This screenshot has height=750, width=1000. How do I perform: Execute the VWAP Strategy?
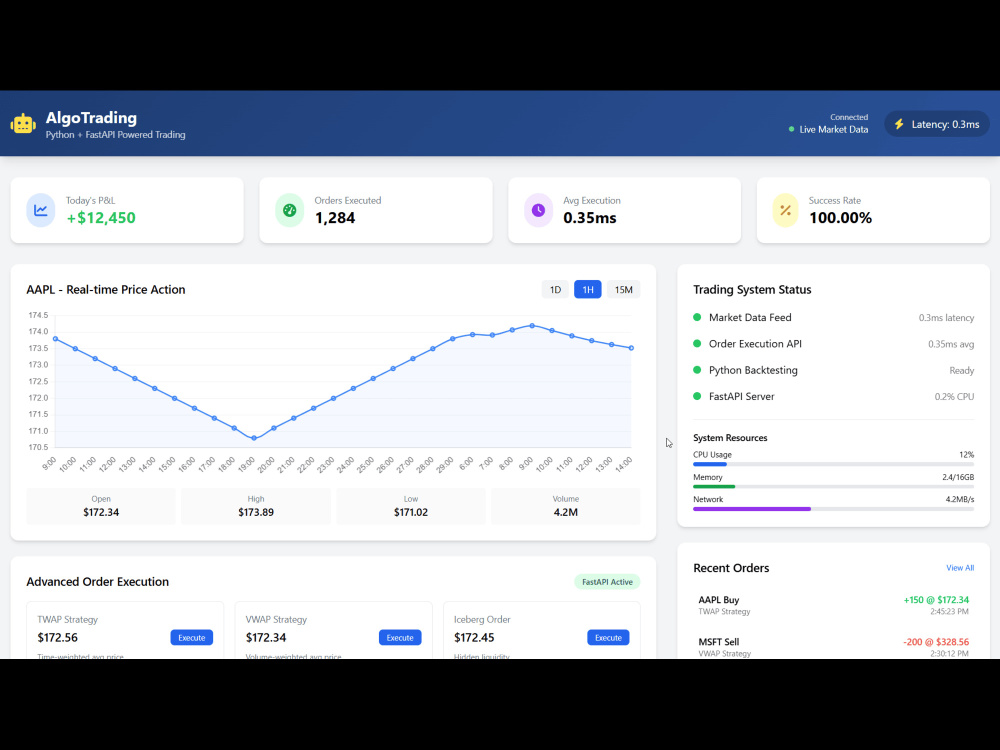click(x=400, y=638)
